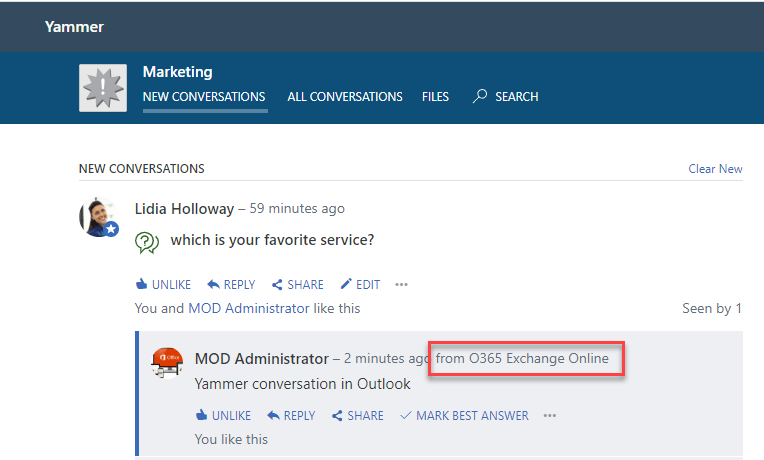764x460 pixels.
Task: Click the O365 Exchange Online source link
Action: click(x=538, y=358)
